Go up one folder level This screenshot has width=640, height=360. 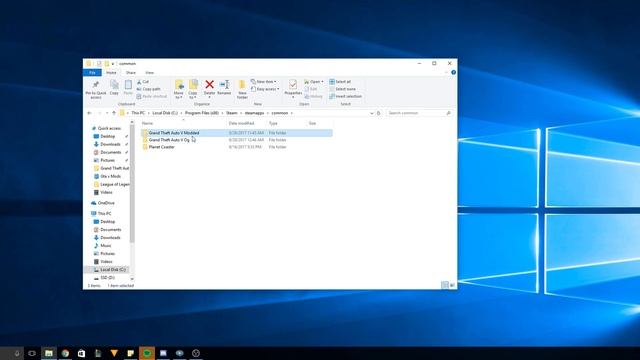click(114, 113)
